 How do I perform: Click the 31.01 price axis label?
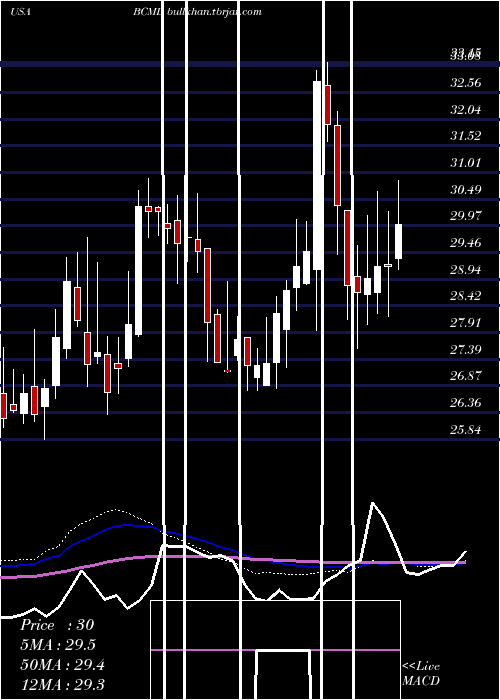[x=466, y=162]
